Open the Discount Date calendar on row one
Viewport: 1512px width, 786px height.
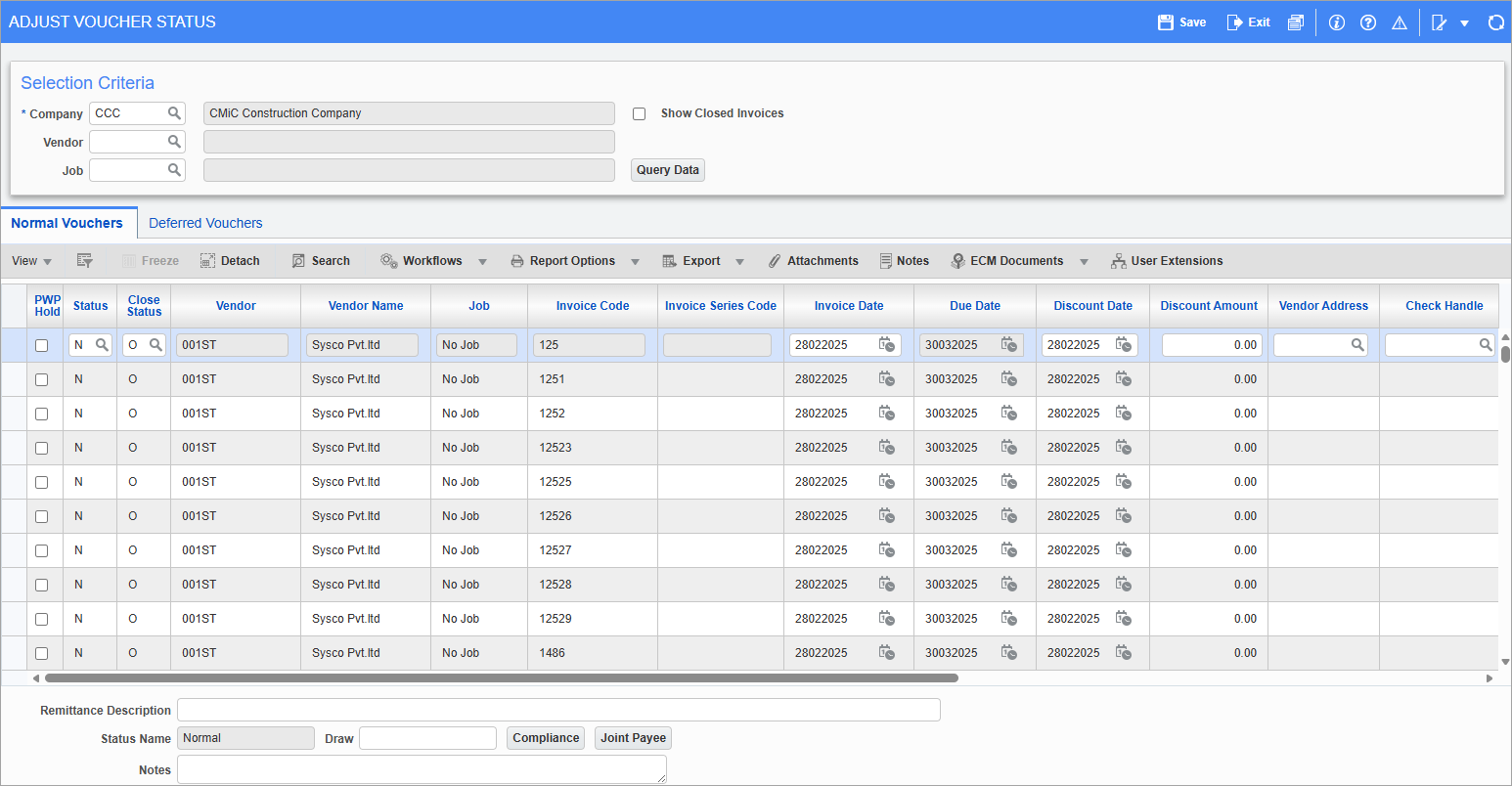(x=1123, y=344)
